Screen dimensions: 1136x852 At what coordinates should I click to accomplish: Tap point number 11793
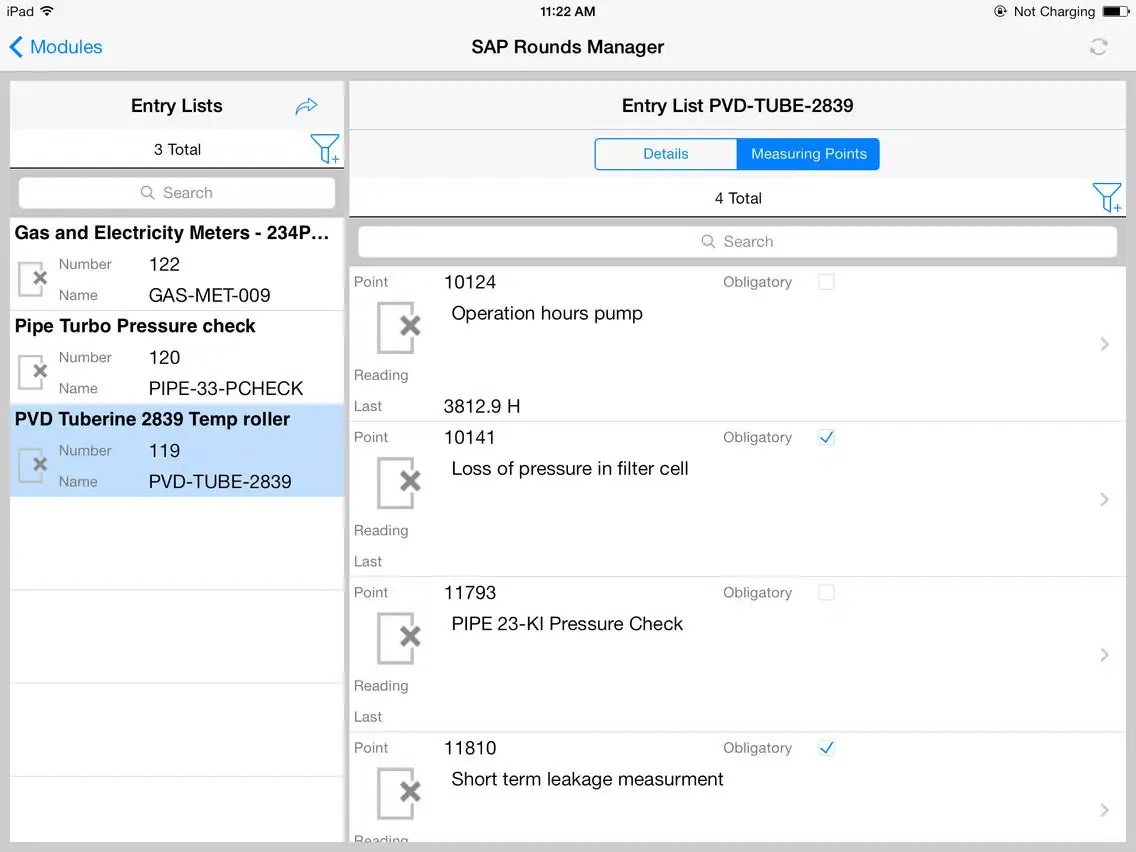click(469, 593)
